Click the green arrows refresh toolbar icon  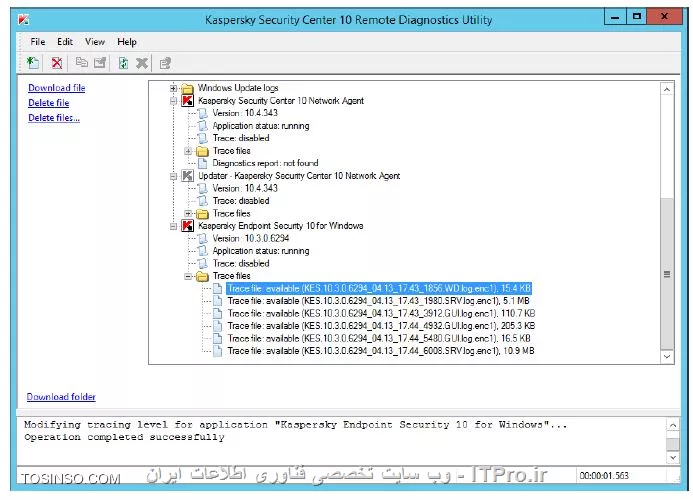tap(123, 63)
